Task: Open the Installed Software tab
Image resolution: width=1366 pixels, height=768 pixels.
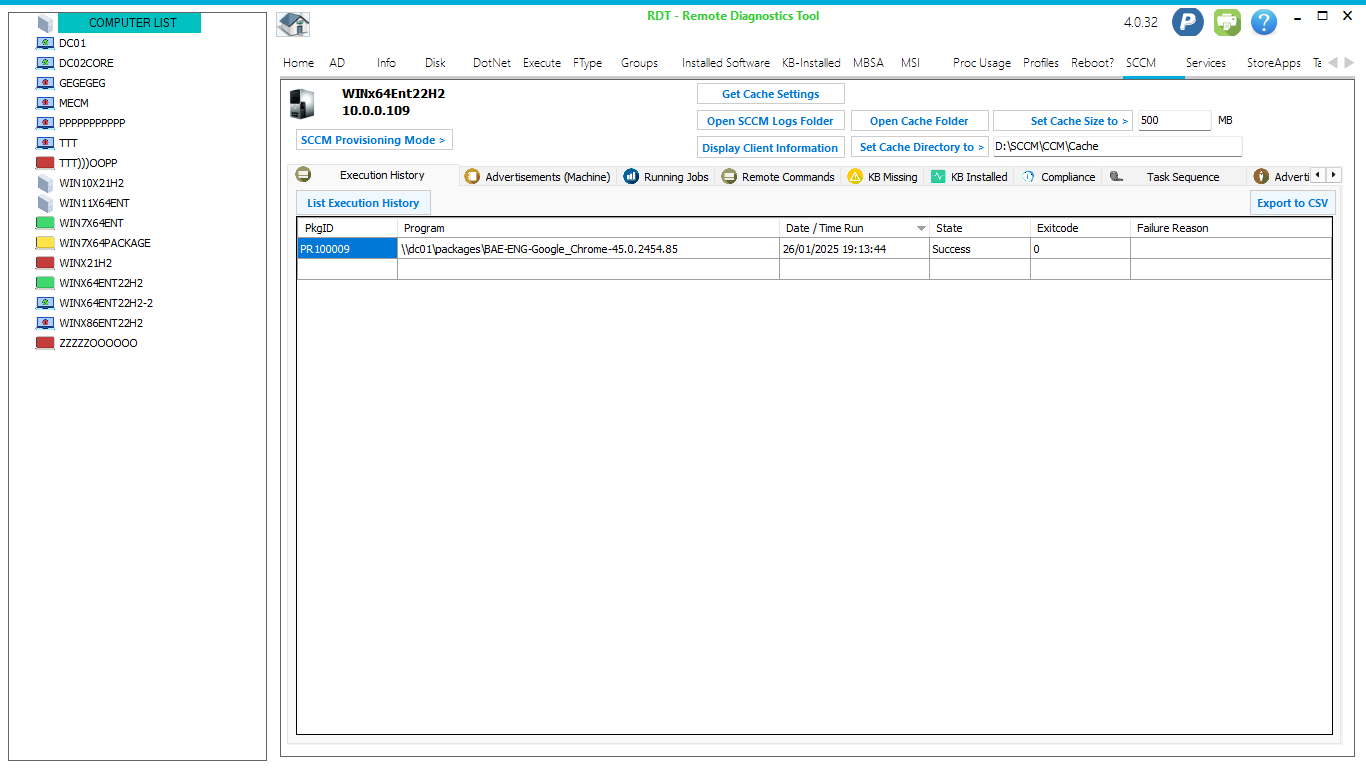Action: pos(726,62)
